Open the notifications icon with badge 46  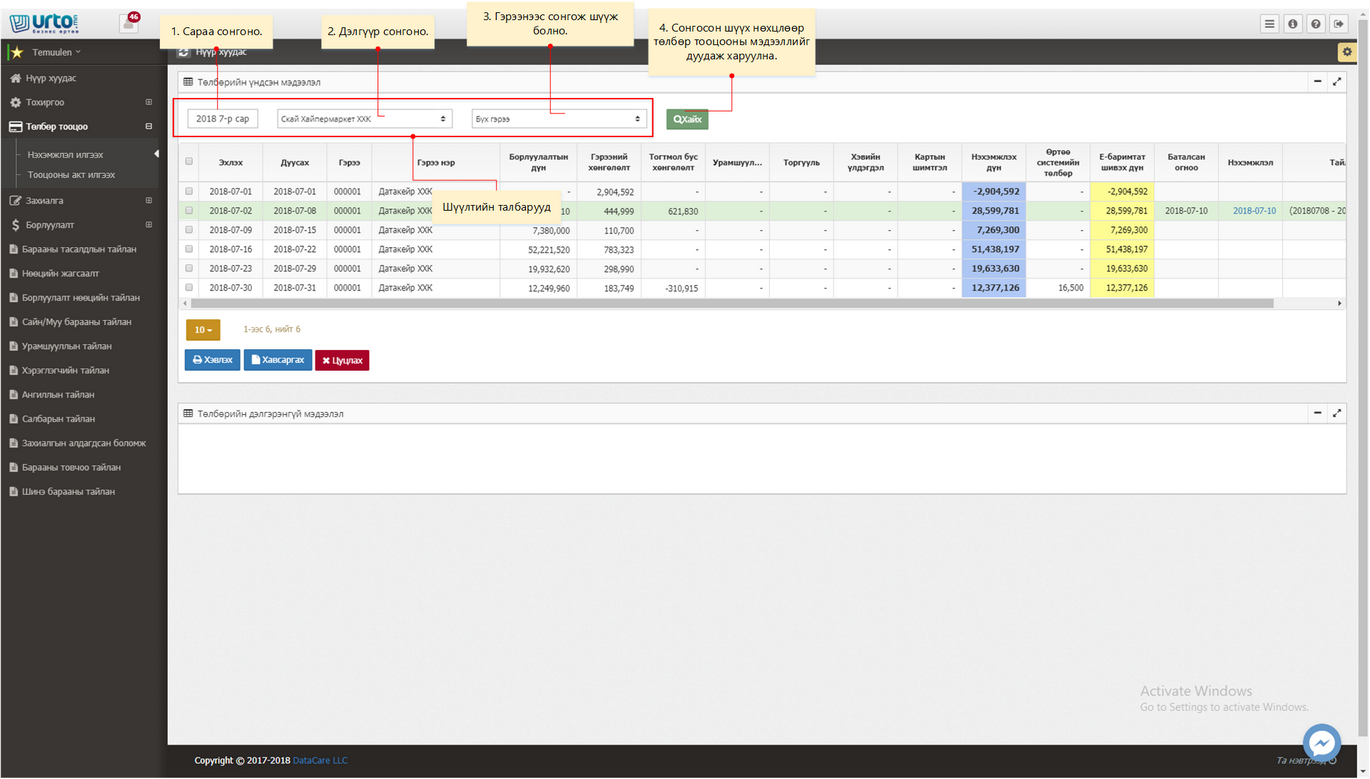[129, 22]
